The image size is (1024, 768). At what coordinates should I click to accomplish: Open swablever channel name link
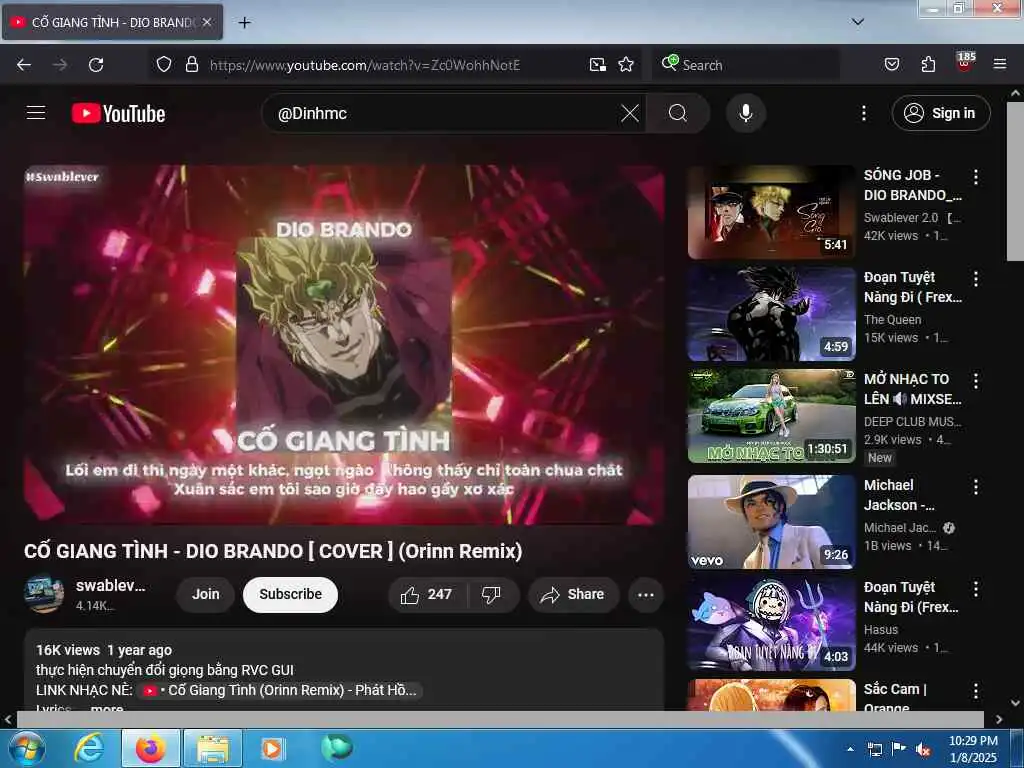[x=110, y=586]
